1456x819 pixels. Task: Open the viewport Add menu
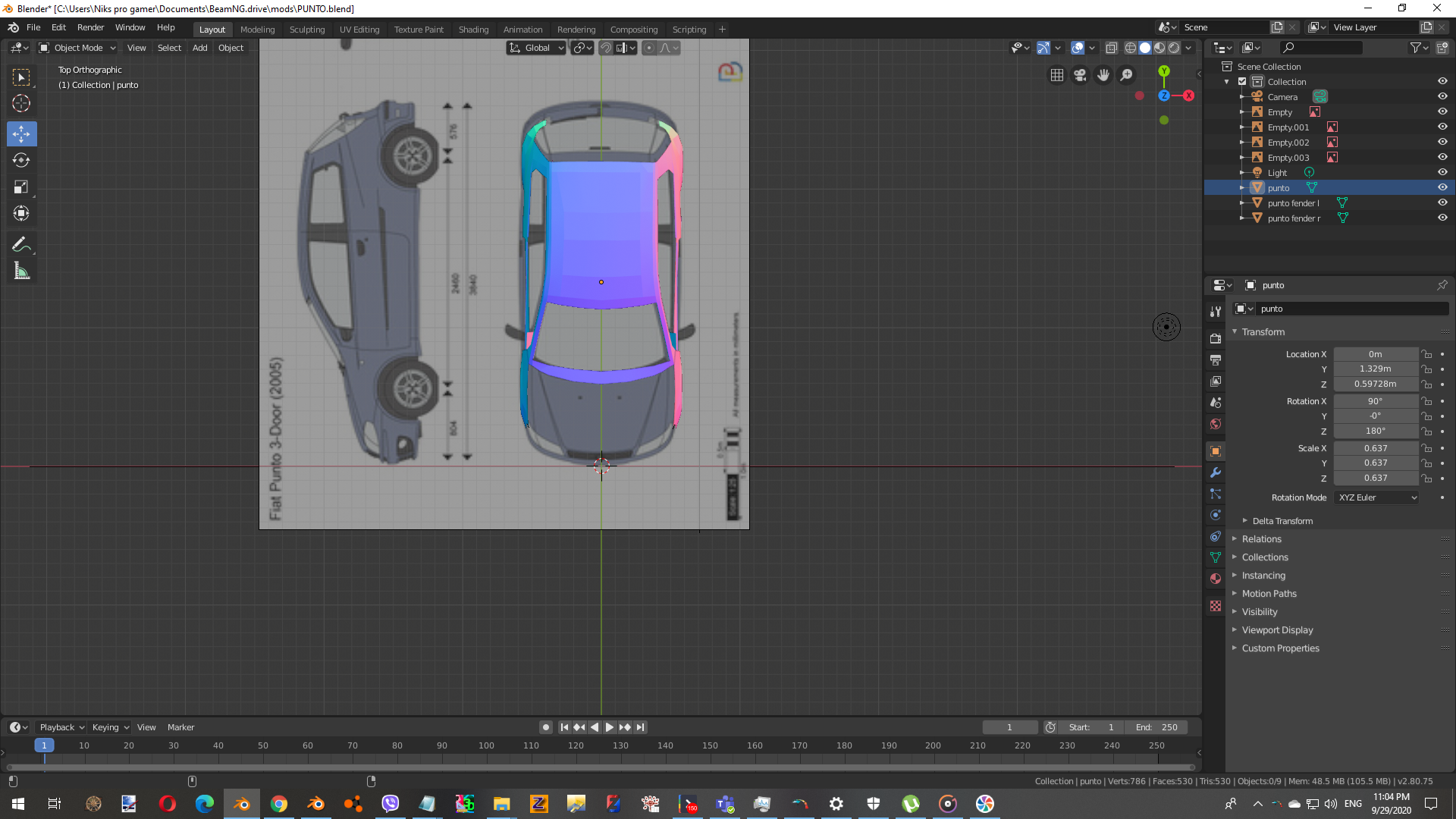tap(199, 48)
